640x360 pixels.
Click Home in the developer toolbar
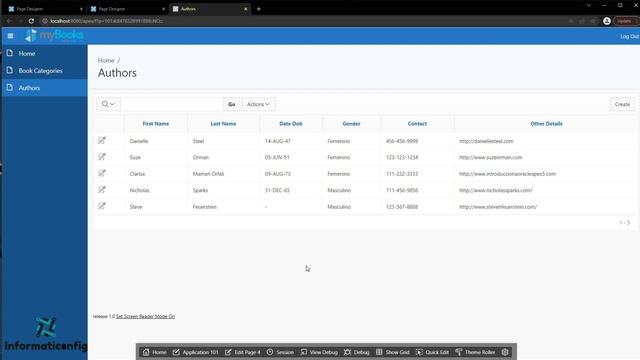[x=154, y=352]
